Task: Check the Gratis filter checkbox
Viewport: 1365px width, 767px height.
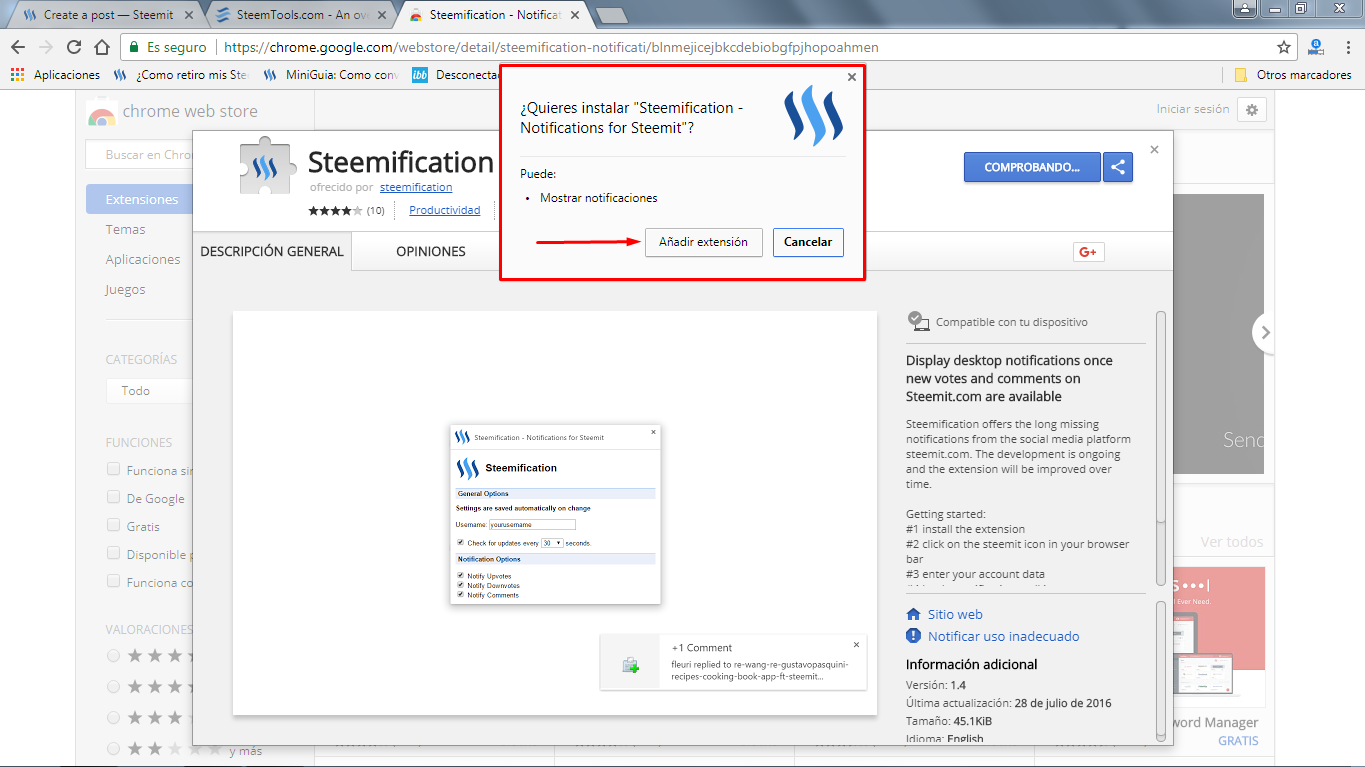Action: [x=114, y=526]
